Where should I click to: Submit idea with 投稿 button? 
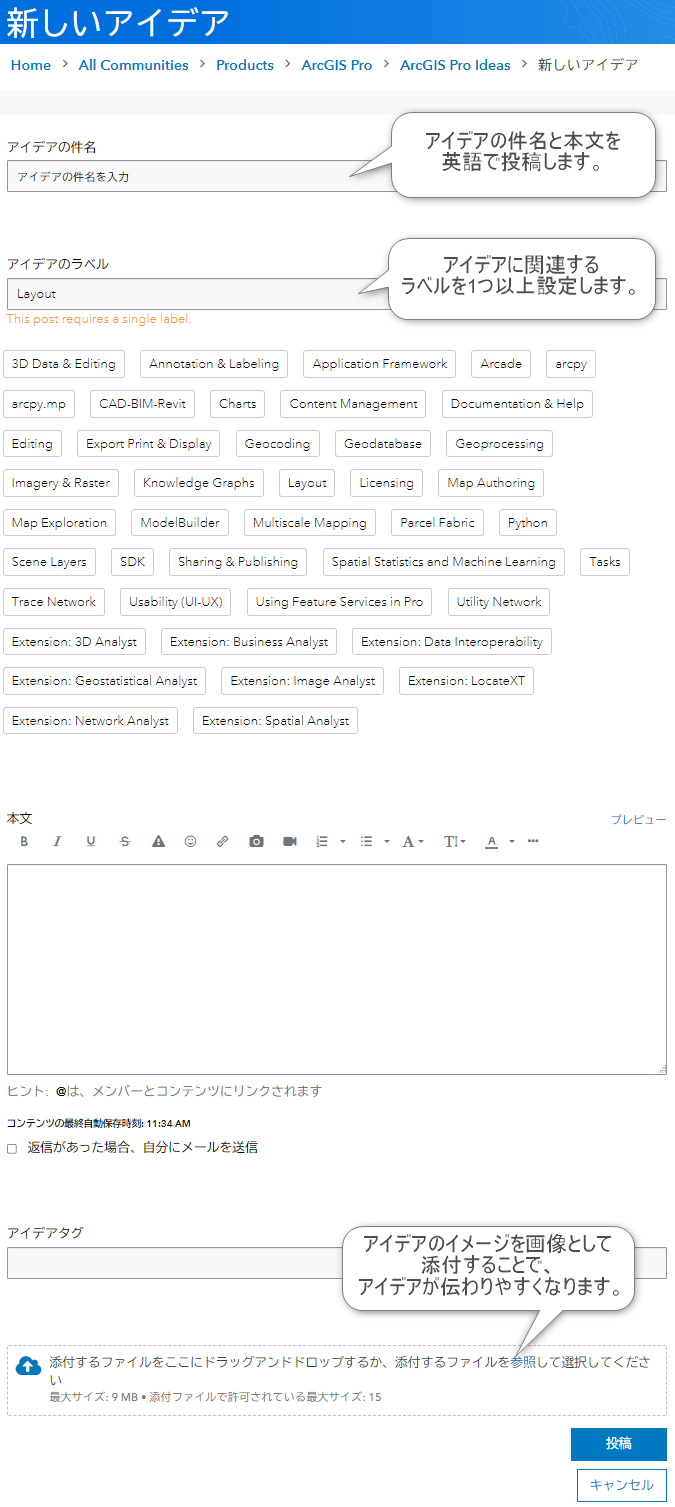click(619, 1444)
